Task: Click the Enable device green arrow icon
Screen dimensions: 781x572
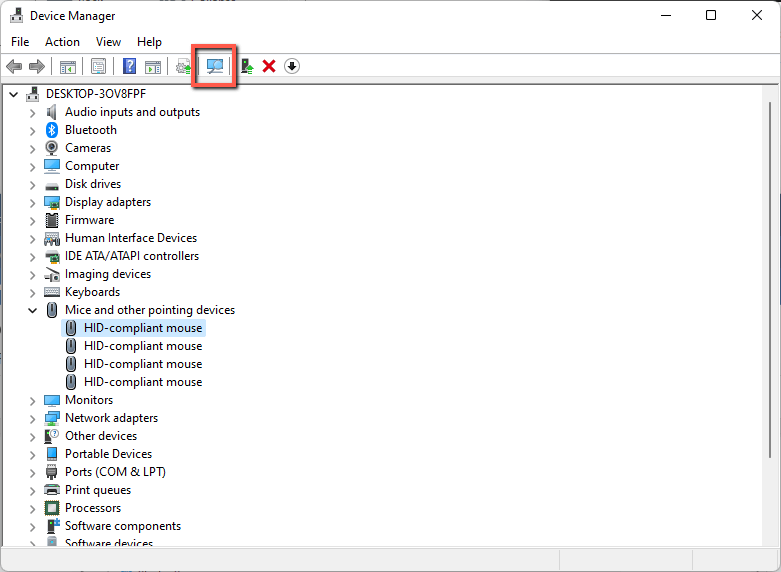Action: click(247, 66)
